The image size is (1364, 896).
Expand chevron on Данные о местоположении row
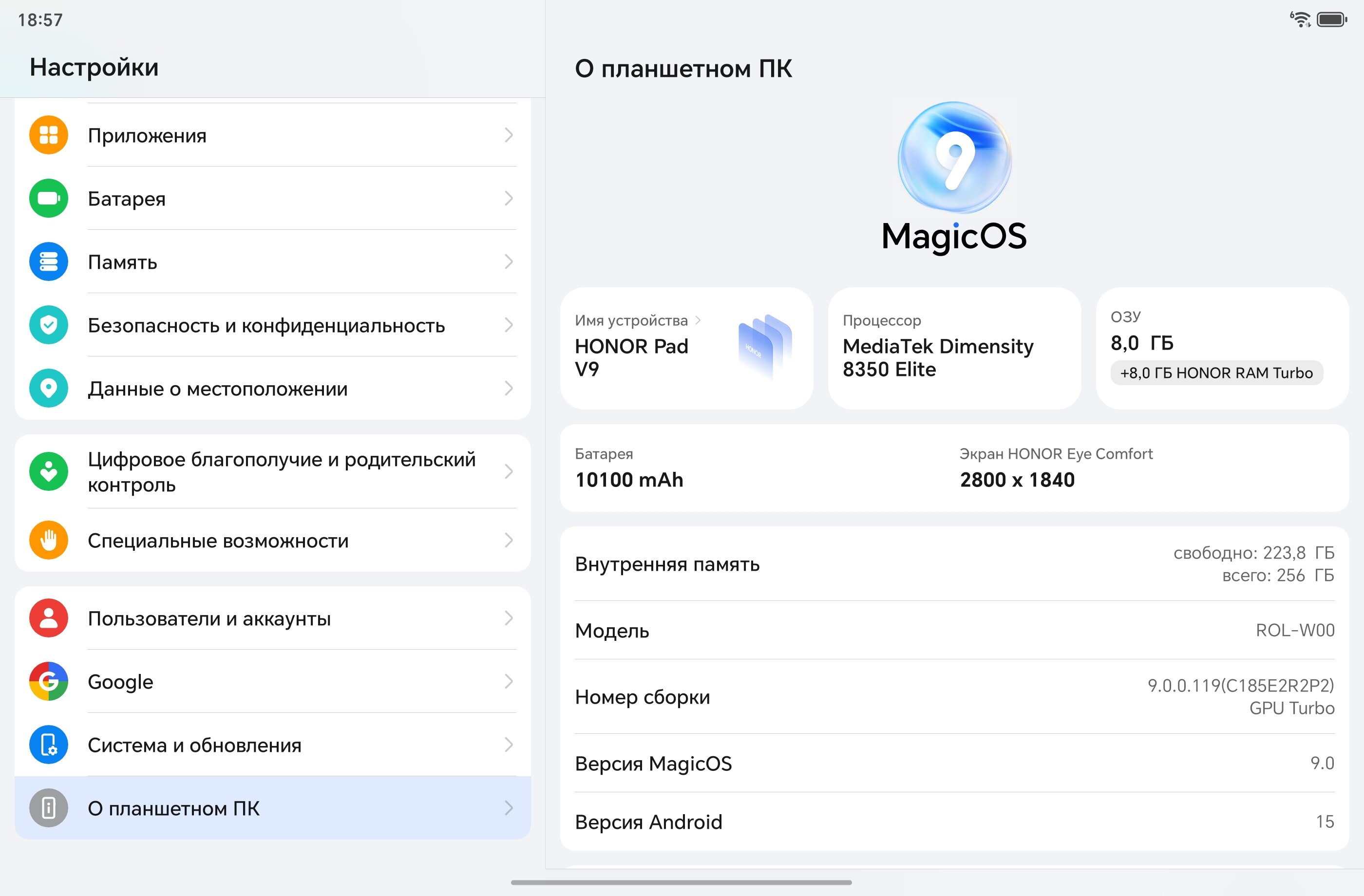click(509, 389)
